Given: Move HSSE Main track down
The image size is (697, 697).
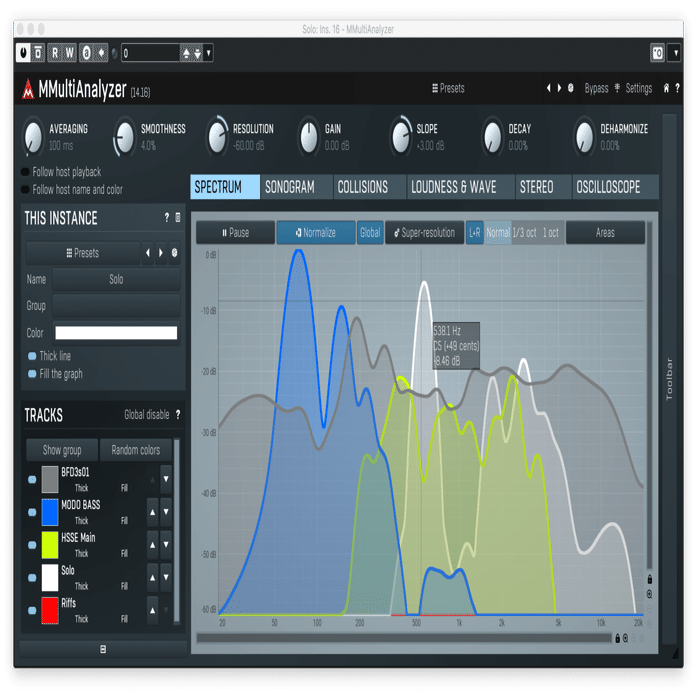Looking at the screenshot, I should pyautogui.click(x=166, y=545).
